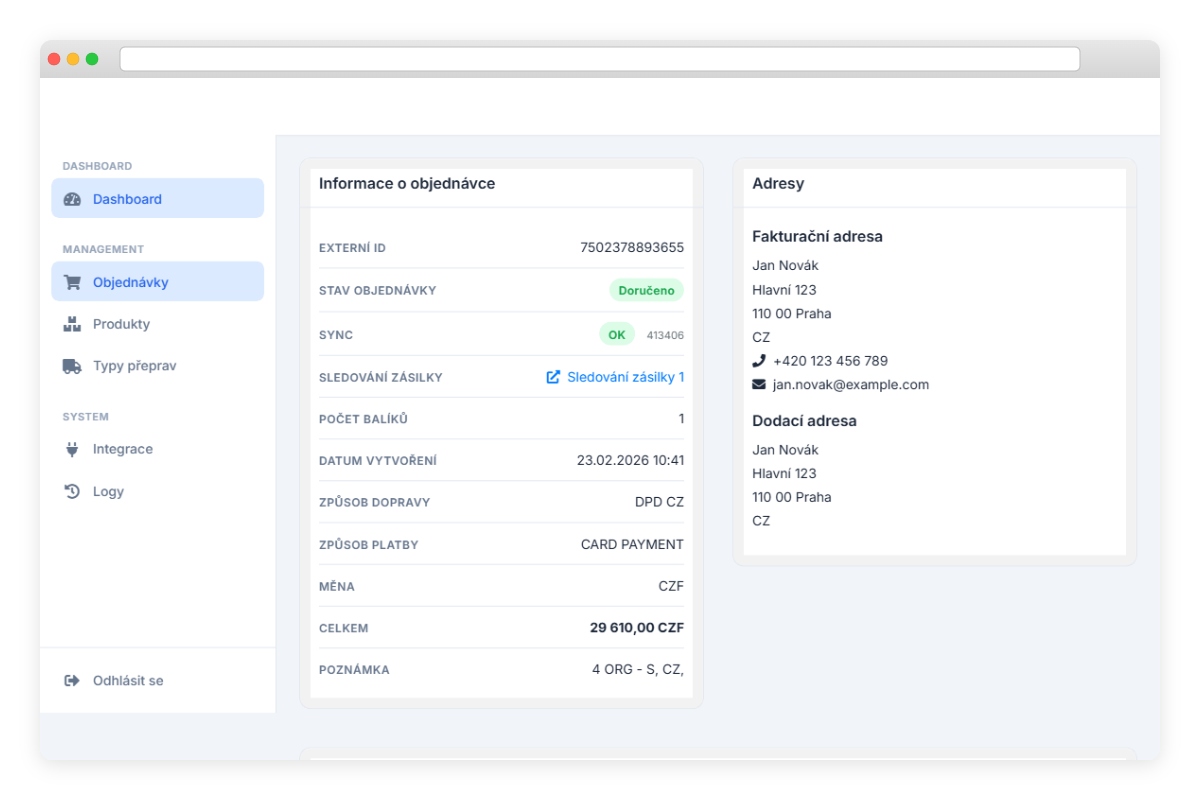Open Typy přeprav section
This screenshot has height=800, width=1200.
[134, 366]
